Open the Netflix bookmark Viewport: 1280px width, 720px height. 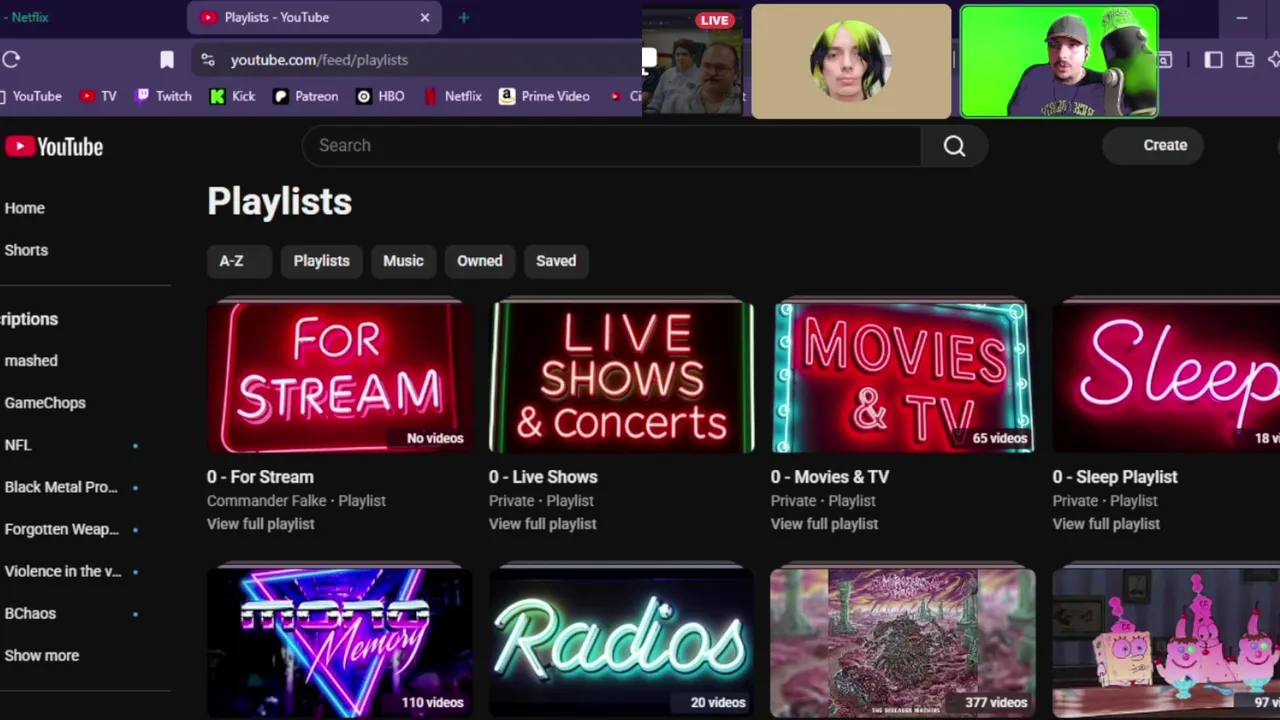452,96
